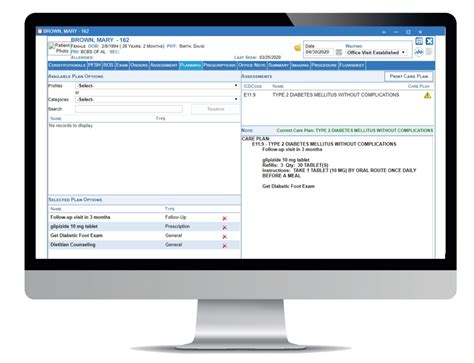Select the Dietitian Counseling row
The height and width of the screenshot is (363, 474).
[x=144, y=245]
